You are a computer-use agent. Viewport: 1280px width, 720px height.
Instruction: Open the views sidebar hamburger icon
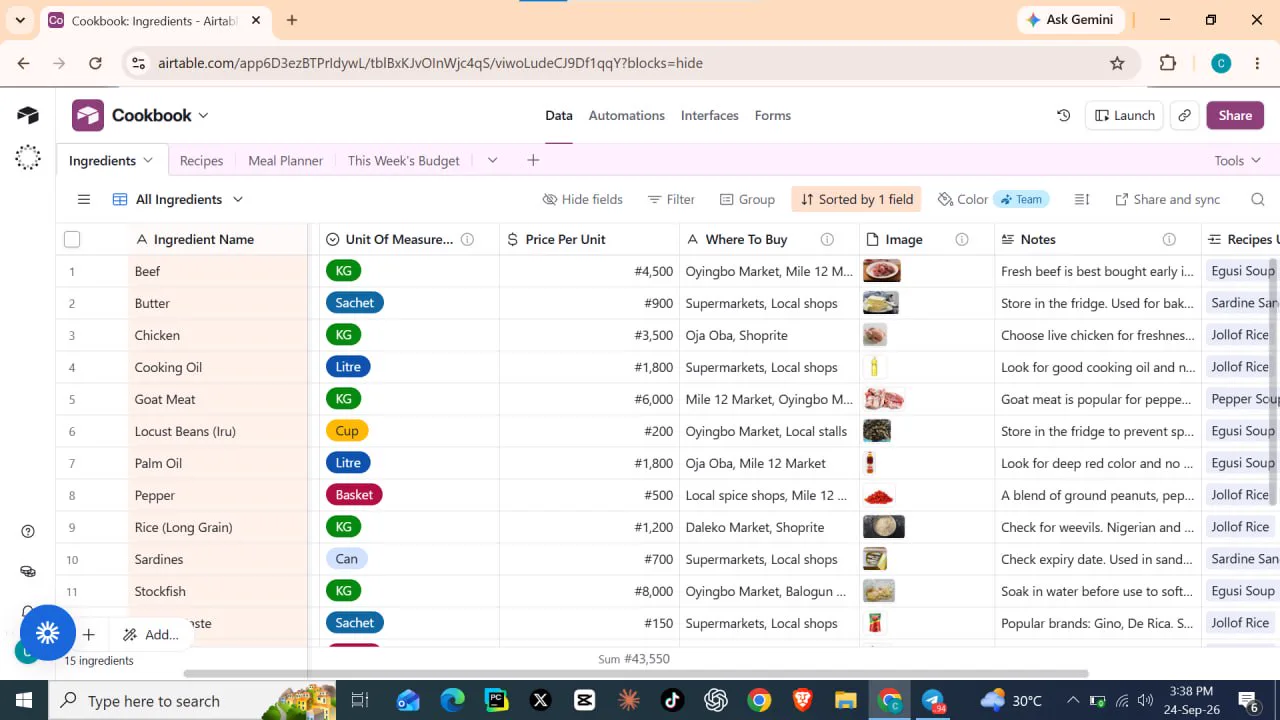84,199
